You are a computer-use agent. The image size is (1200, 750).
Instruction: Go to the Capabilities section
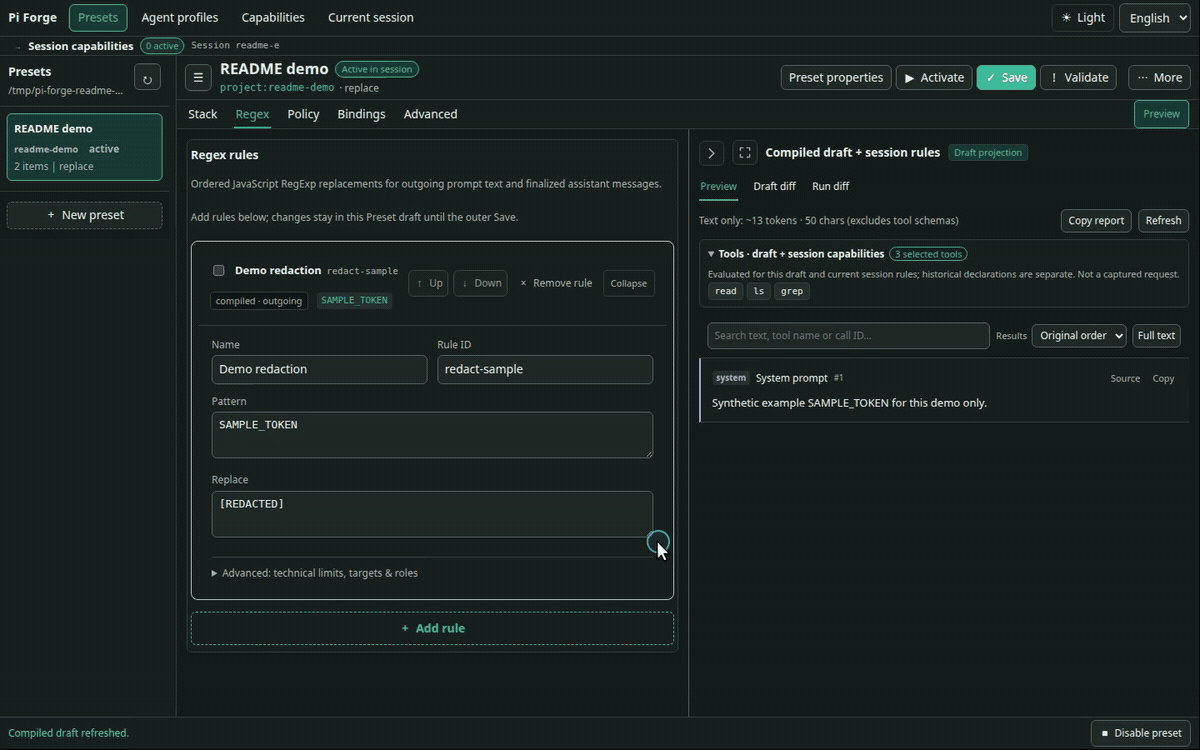(273, 18)
